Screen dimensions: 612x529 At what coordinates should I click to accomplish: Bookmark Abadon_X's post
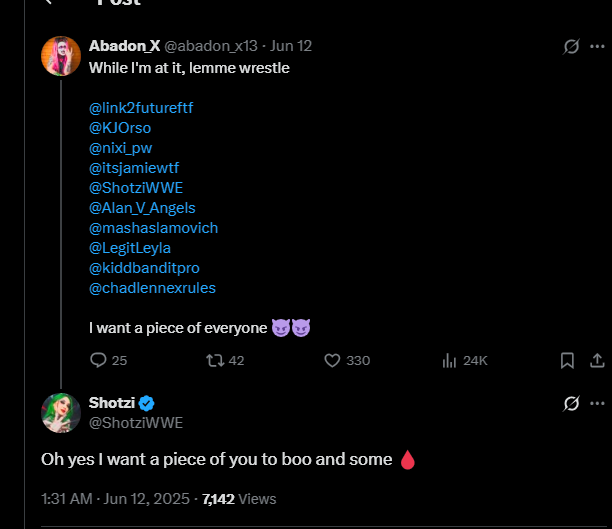(567, 360)
